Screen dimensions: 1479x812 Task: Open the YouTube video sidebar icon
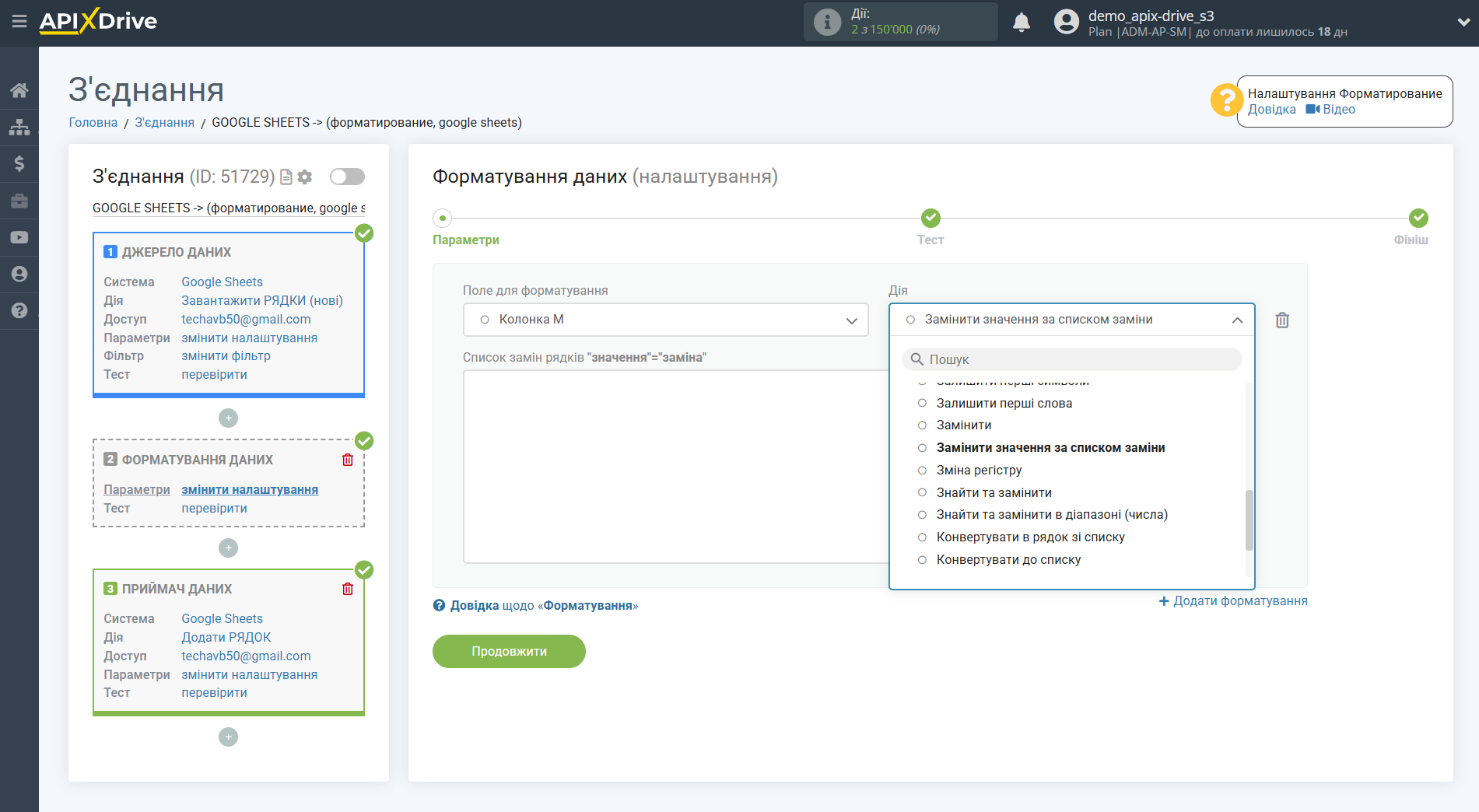click(19, 237)
